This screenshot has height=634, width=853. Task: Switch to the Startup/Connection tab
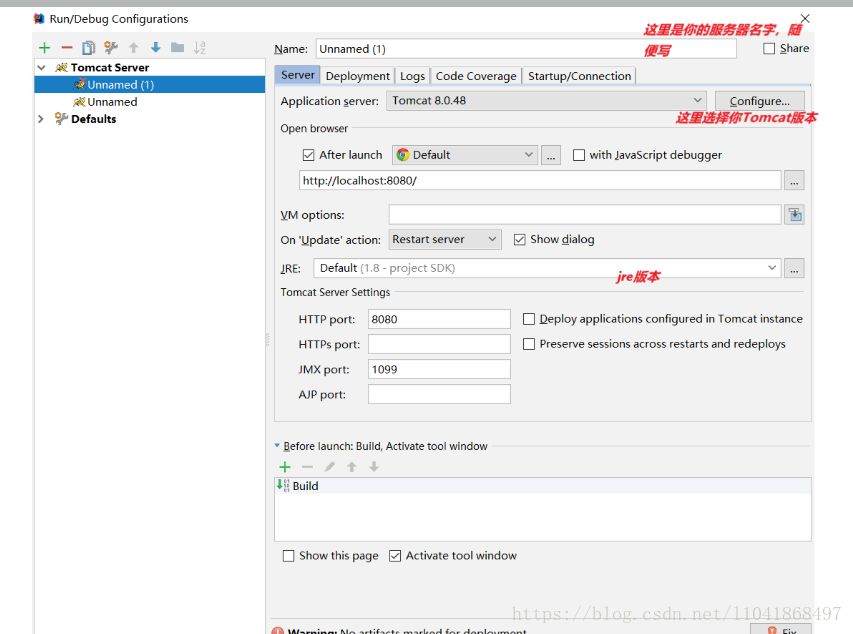point(579,76)
